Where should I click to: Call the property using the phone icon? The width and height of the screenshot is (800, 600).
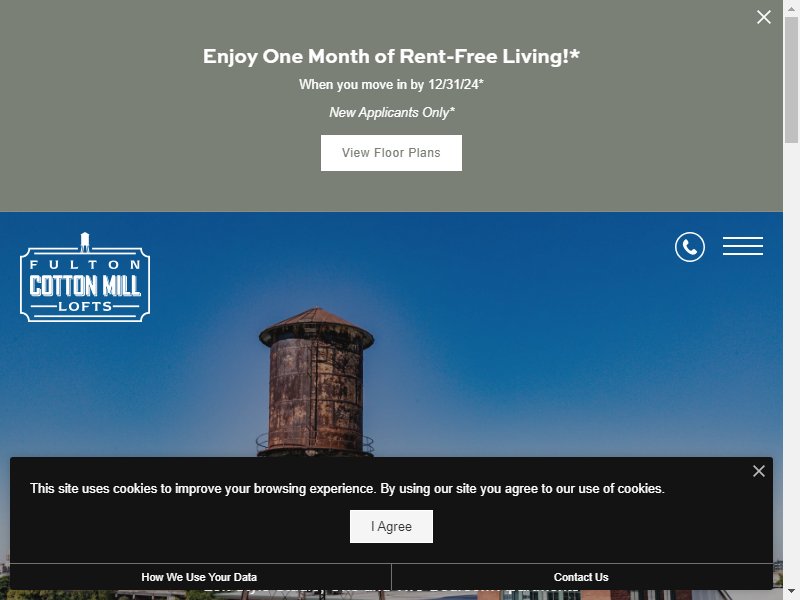[x=689, y=247]
